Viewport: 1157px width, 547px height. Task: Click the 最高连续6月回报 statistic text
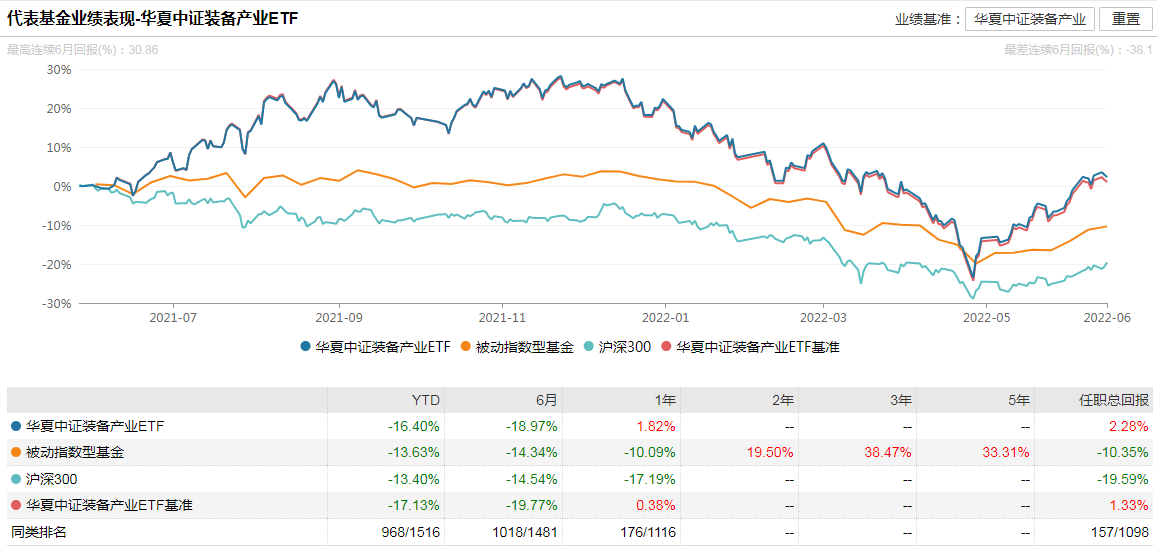tap(82, 49)
